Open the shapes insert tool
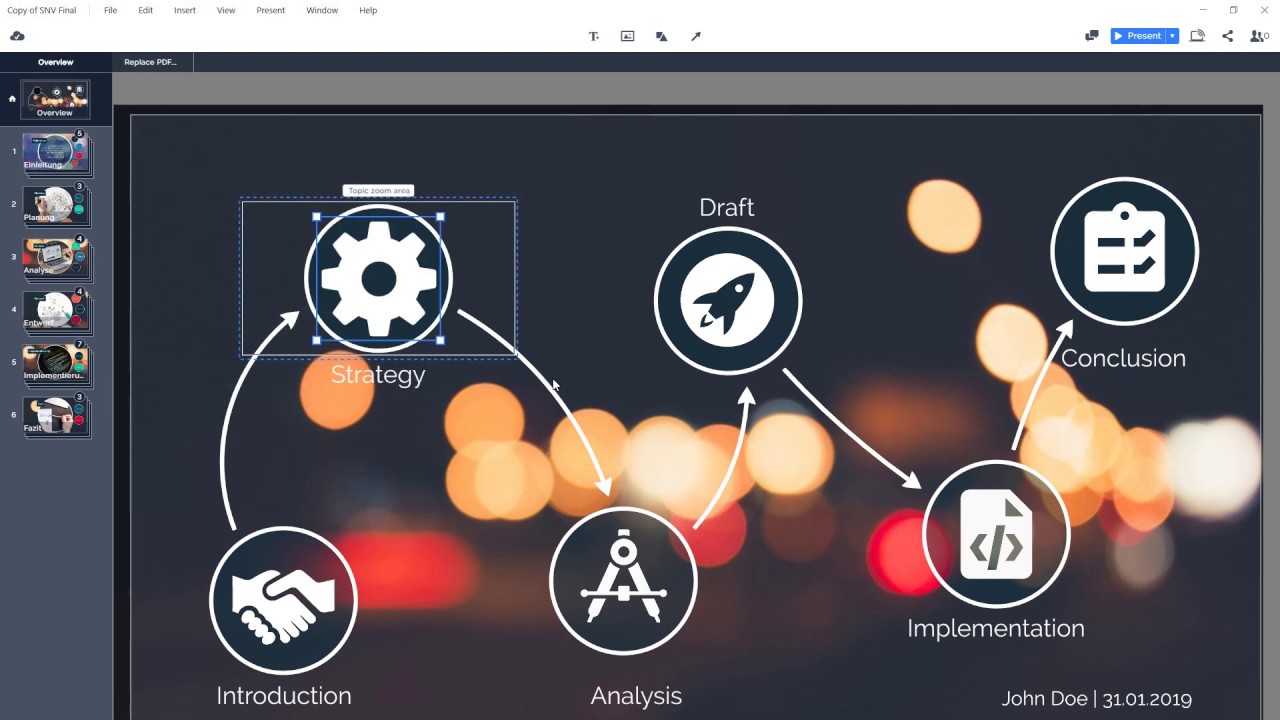The height and width of the screenshot is (720, 1280). [661, 36]
